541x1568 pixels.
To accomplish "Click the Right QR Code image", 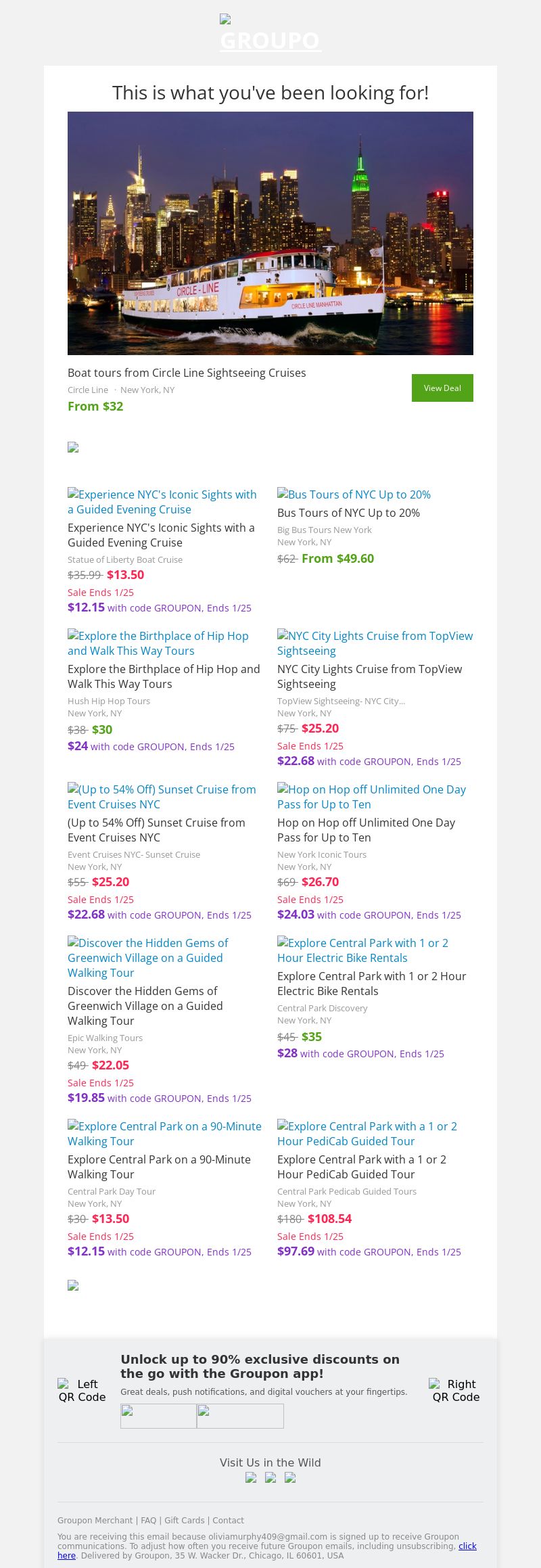I will pos(456,1390).
